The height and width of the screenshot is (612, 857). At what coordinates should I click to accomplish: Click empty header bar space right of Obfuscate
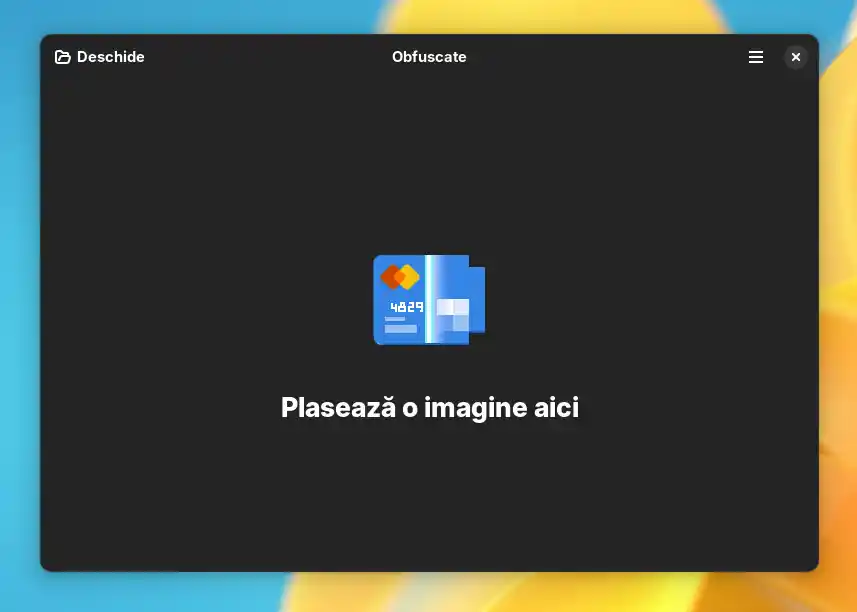click(x=600, y=57)
